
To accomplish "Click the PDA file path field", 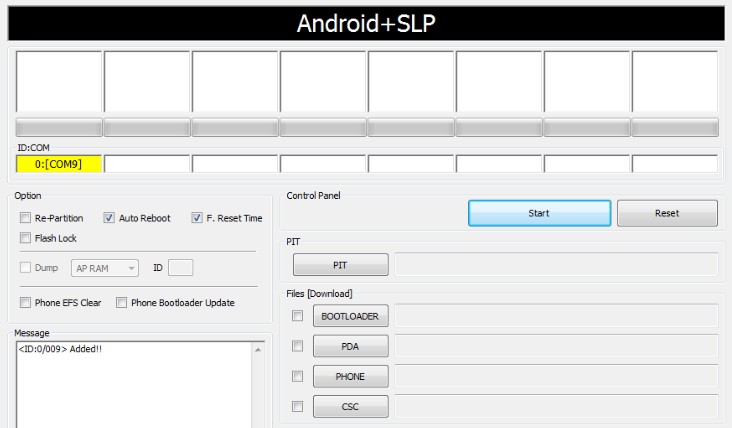I will [556, 346].
